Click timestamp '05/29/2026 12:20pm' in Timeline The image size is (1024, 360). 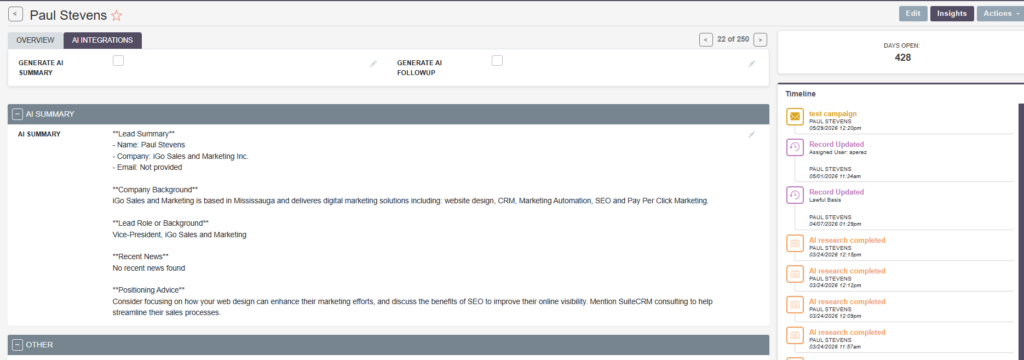tap(835, 128)
